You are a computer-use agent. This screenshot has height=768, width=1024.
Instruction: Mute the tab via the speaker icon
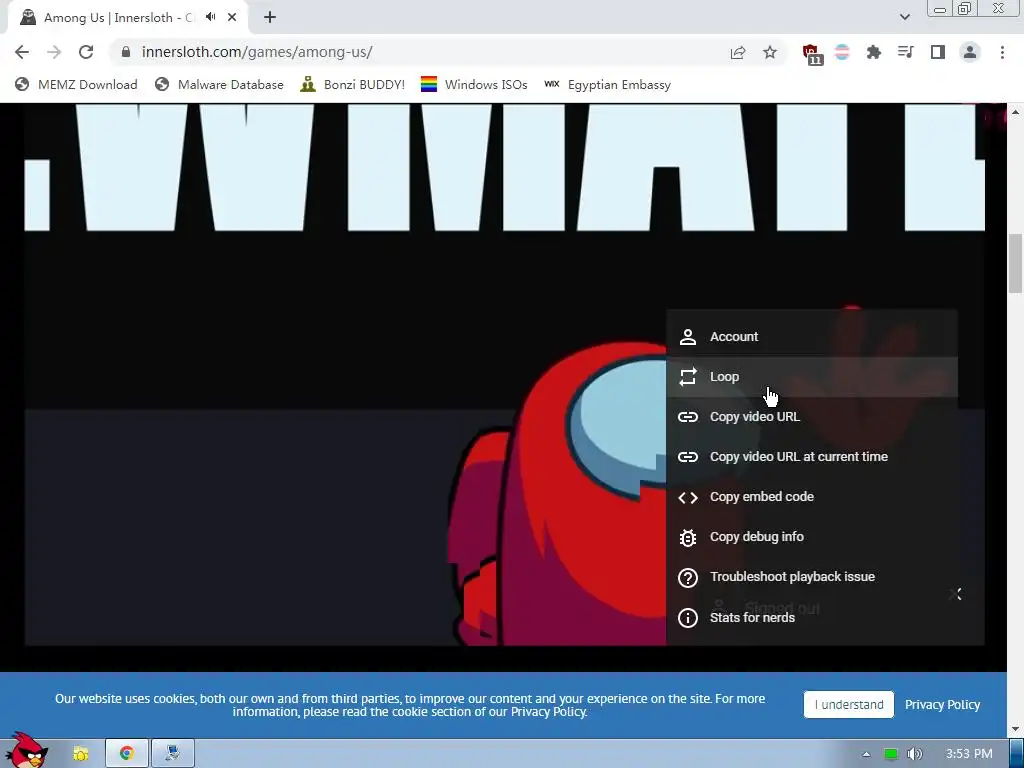pyautogui.click(x=210, y=17)
